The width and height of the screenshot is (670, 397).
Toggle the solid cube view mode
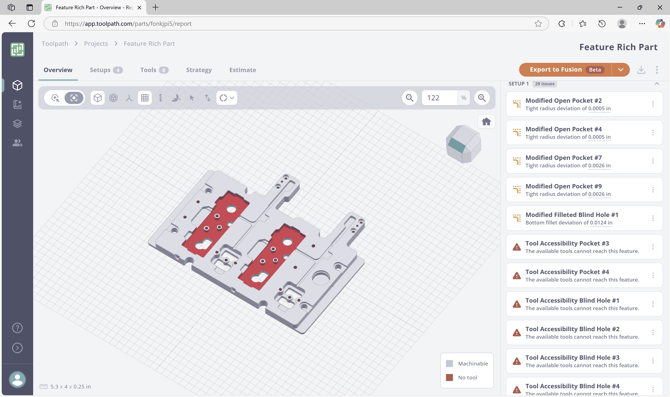point(98,98)
